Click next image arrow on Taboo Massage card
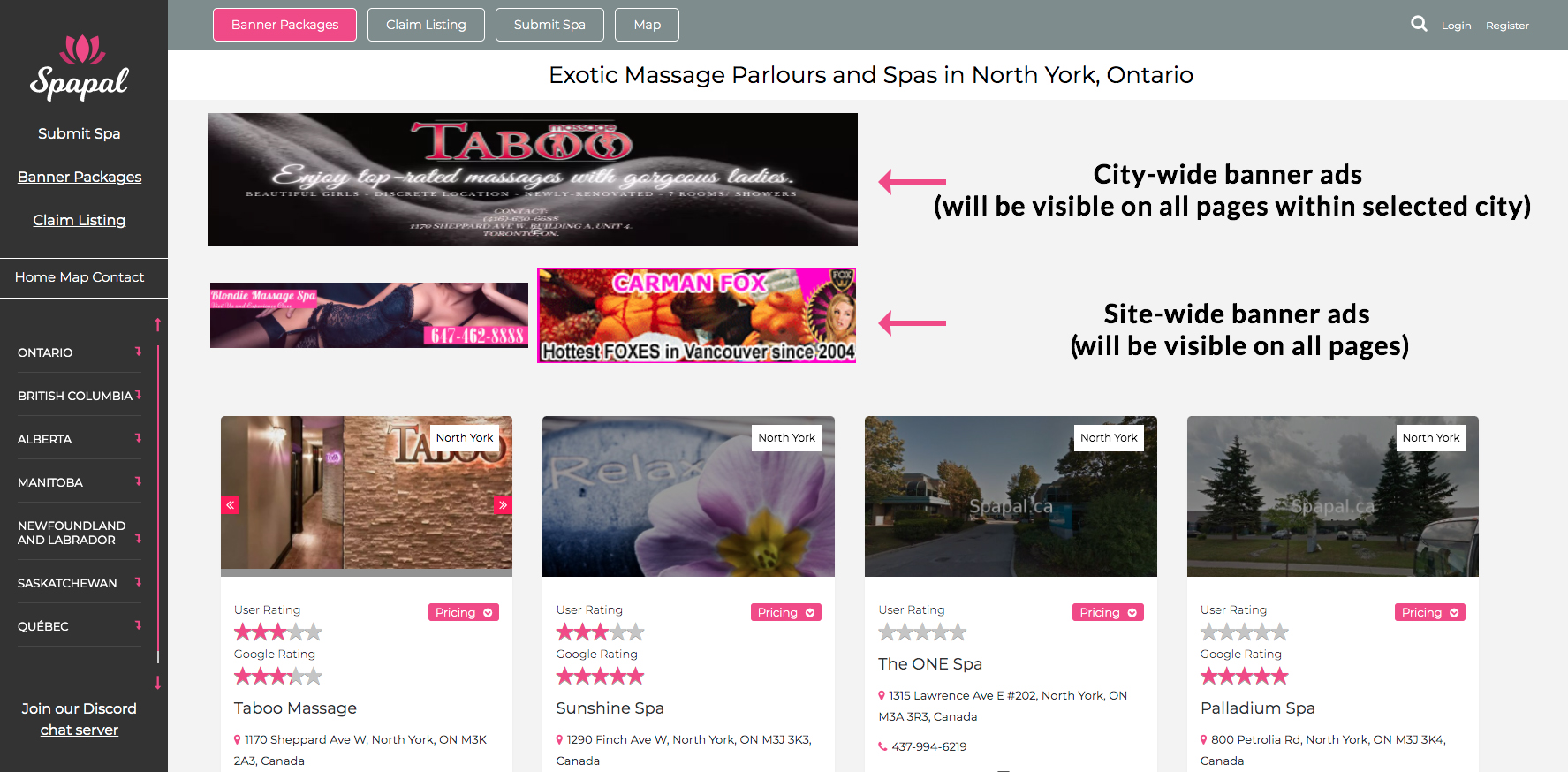 click(503, 505)
